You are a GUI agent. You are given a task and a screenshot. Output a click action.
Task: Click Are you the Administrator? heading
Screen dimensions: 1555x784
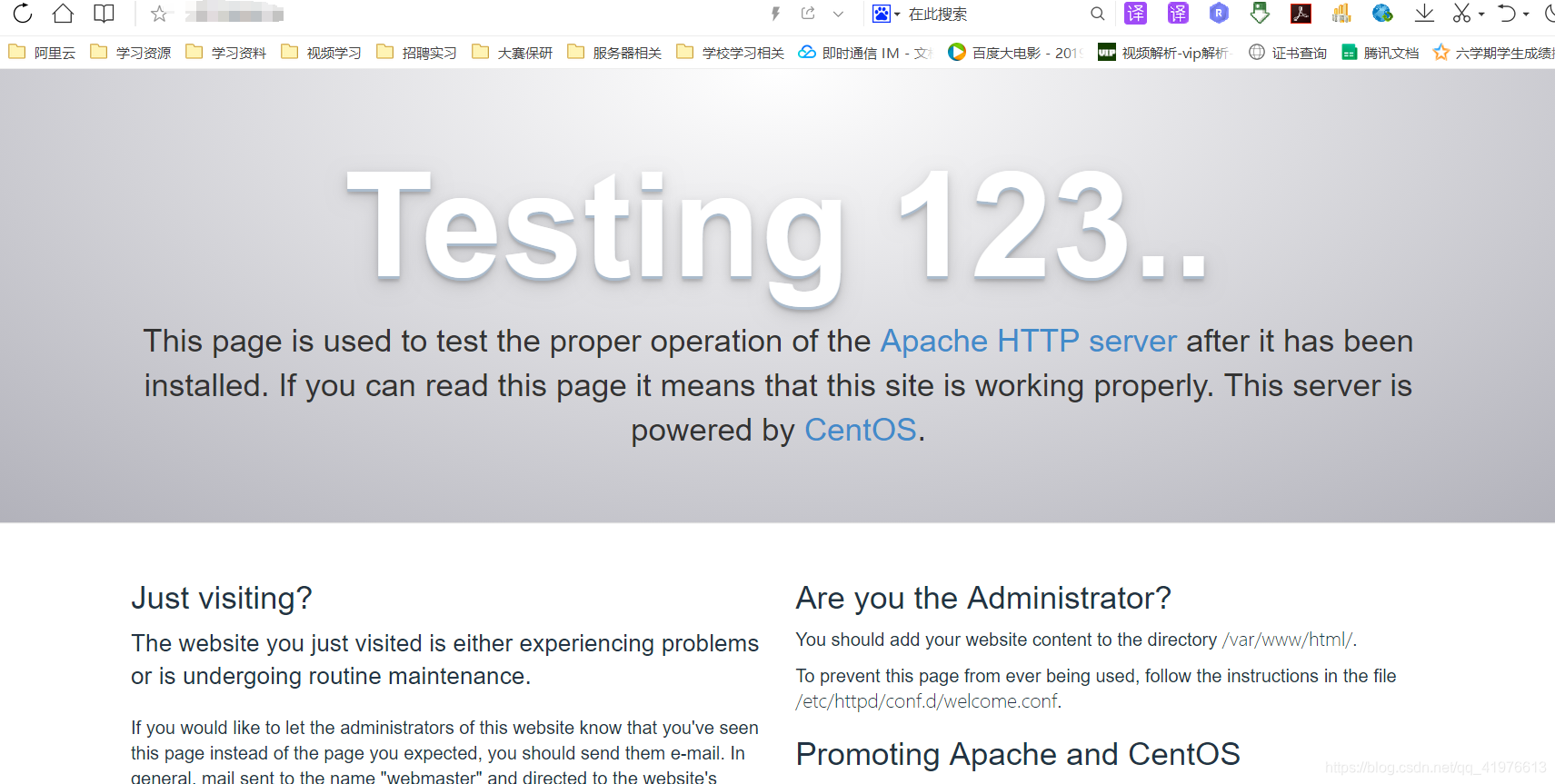pos(983,598)
